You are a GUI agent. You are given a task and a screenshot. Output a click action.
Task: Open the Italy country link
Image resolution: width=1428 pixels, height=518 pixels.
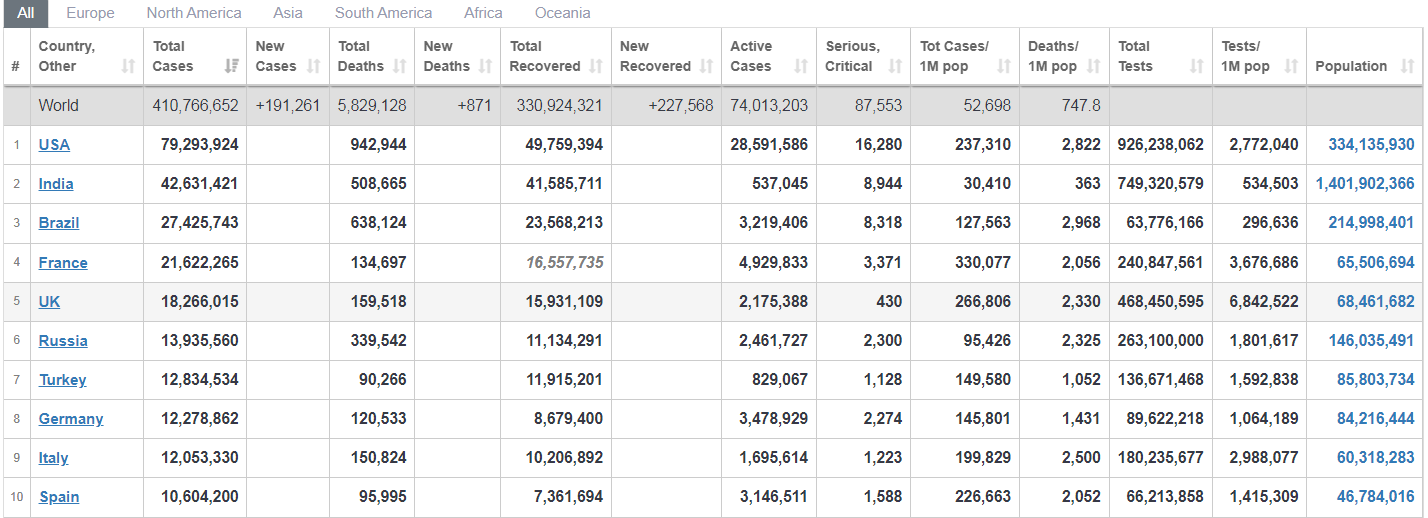(x=54, y=458)
